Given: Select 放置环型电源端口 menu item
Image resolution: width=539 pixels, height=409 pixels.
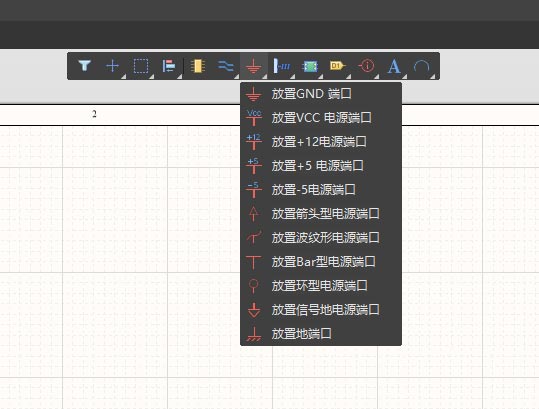Looking at the screenshot, I should 321,286.
